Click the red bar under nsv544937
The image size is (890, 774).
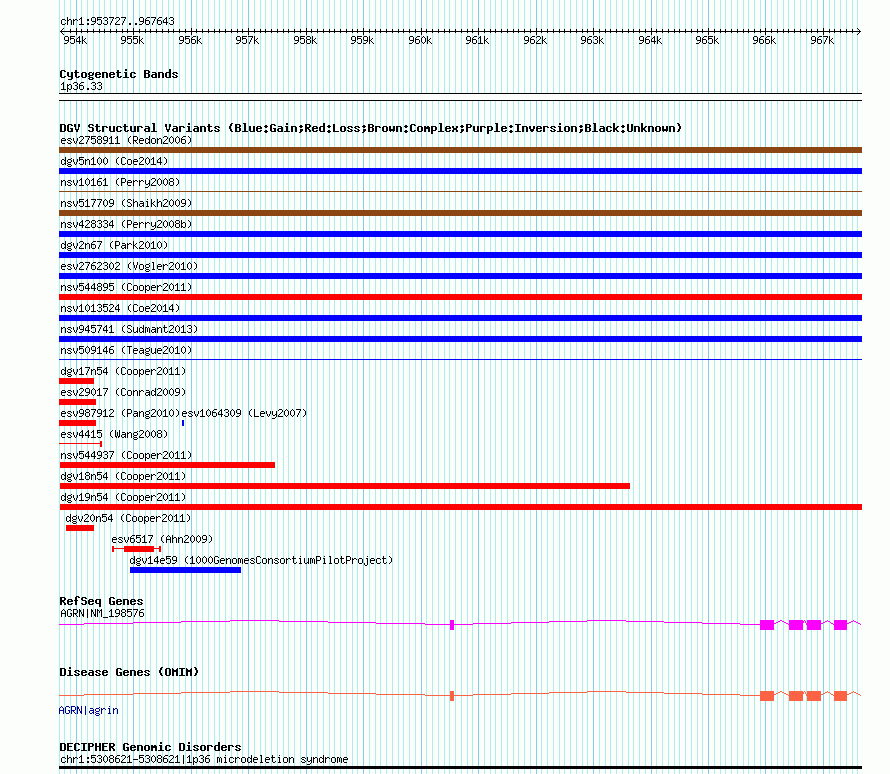[x=167, y=465]
